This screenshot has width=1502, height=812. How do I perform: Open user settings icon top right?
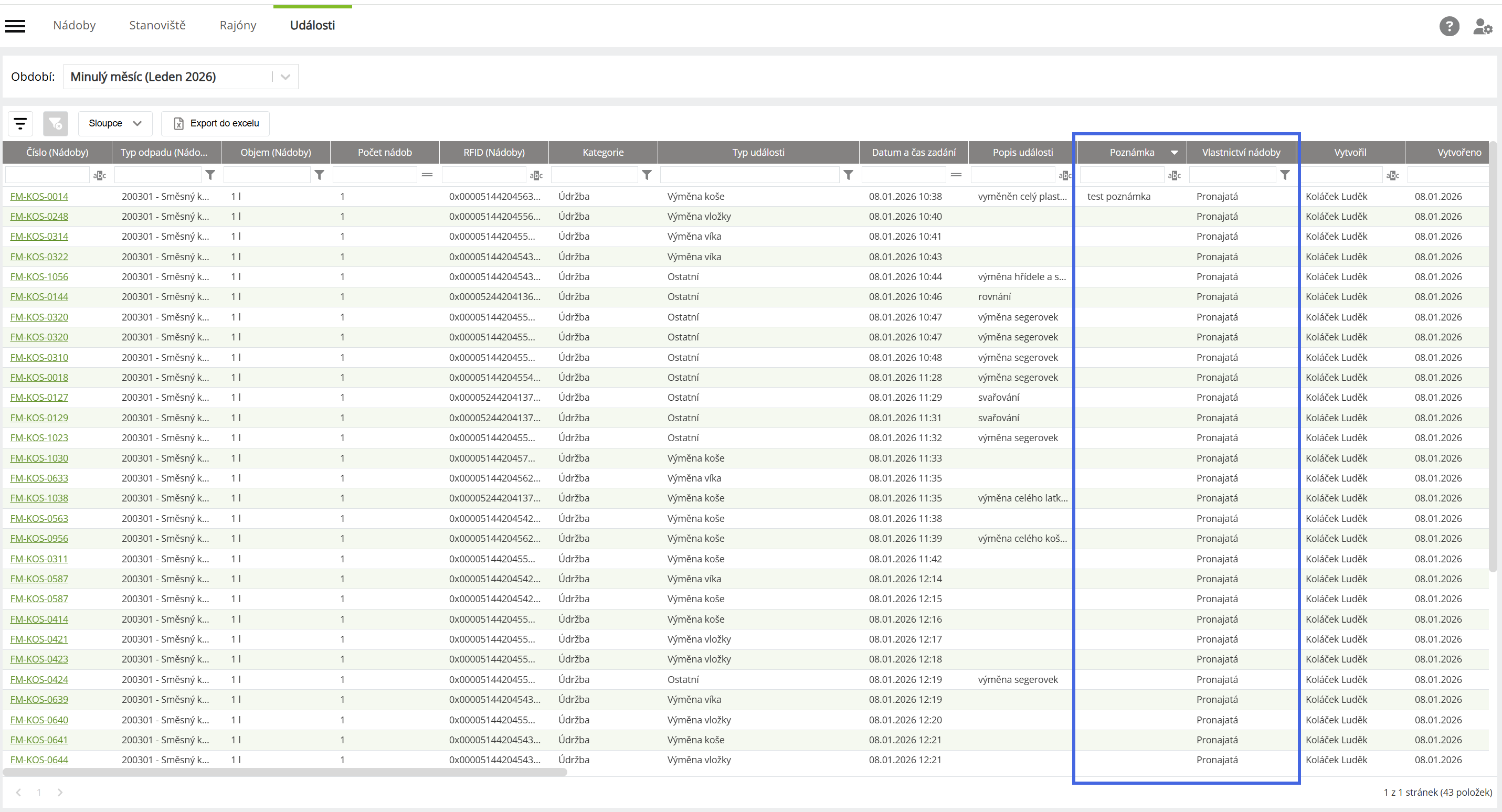[1482, 26]
